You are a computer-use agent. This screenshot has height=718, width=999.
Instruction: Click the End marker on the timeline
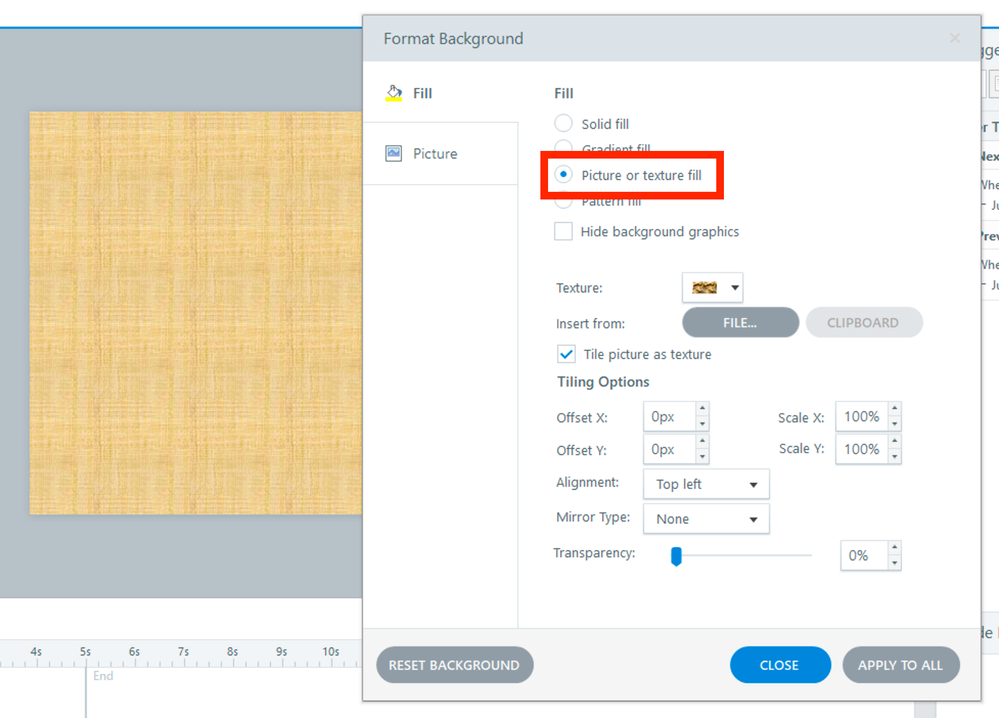pyautogui.click(x=103, y=676)
